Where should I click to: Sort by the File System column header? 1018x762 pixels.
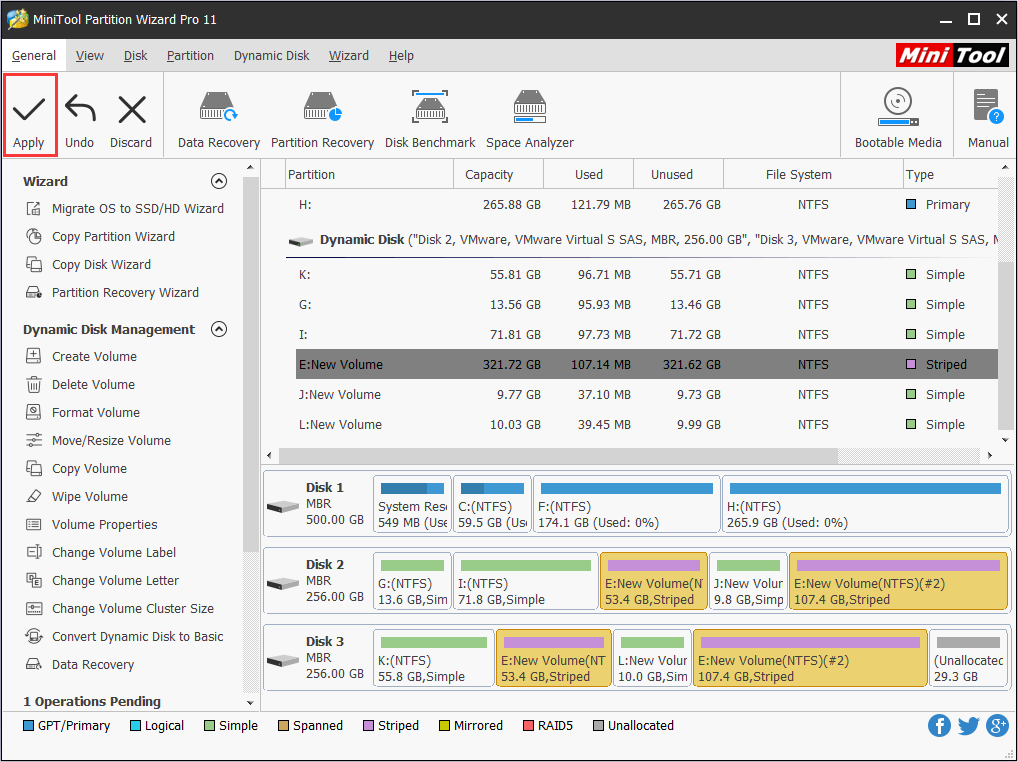tap(813, 175)
